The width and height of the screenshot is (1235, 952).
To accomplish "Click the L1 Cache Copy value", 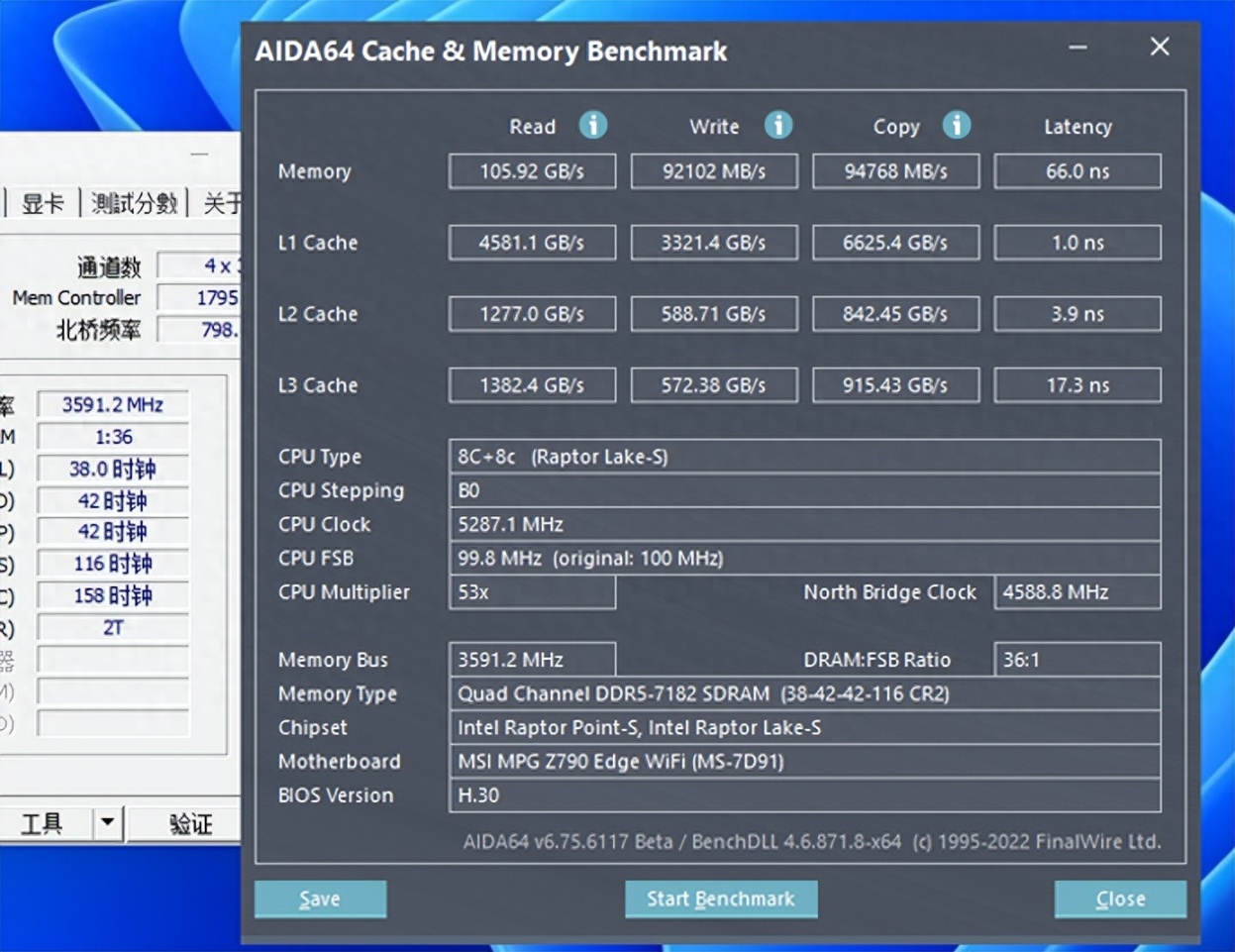I will point(895,243).
